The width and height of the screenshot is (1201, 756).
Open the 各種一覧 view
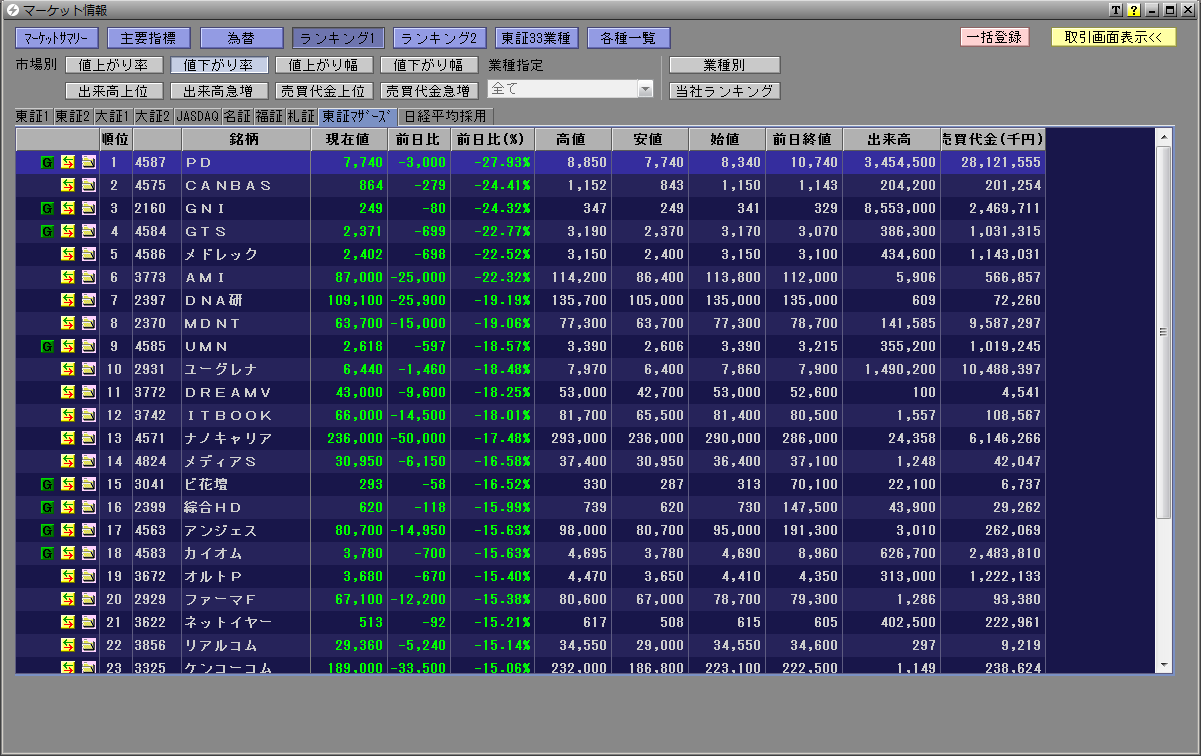pyautogui.click(x=628, y=38)
